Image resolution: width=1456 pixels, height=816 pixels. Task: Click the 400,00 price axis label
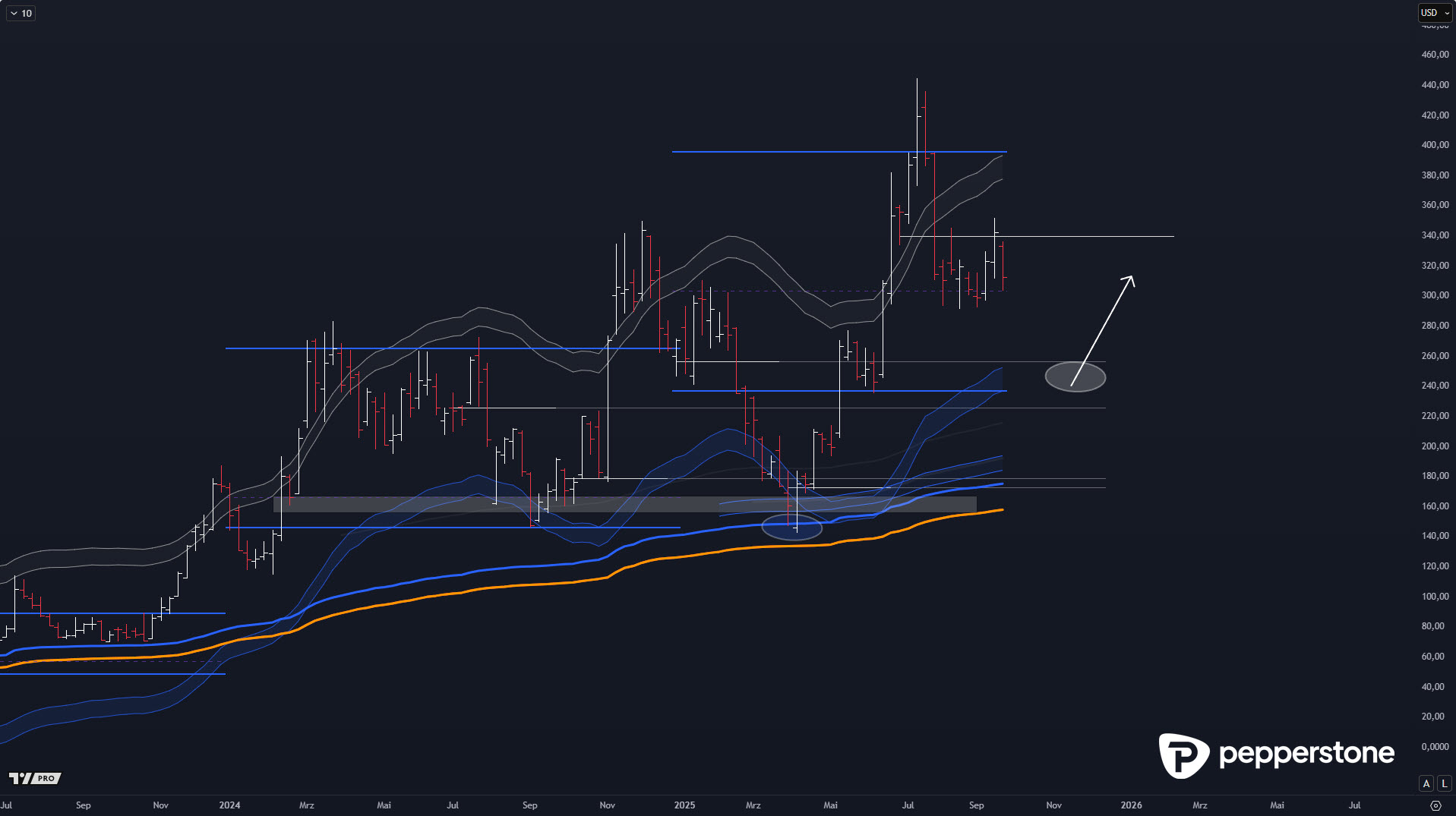point(1435,145)
